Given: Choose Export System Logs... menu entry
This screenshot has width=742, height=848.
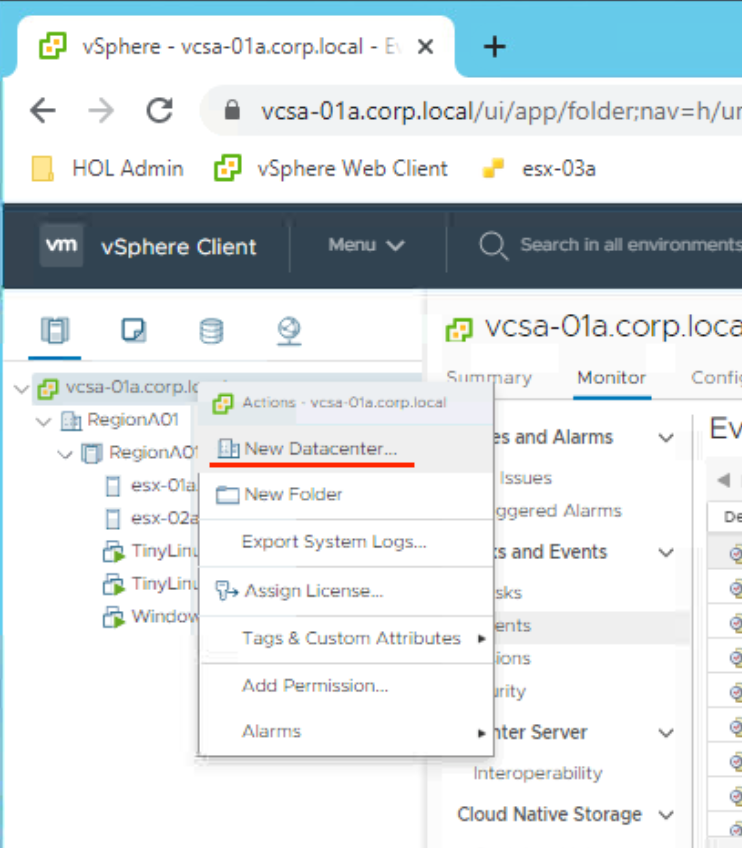Looking at the screenshot, I should (x=346, y=542).
